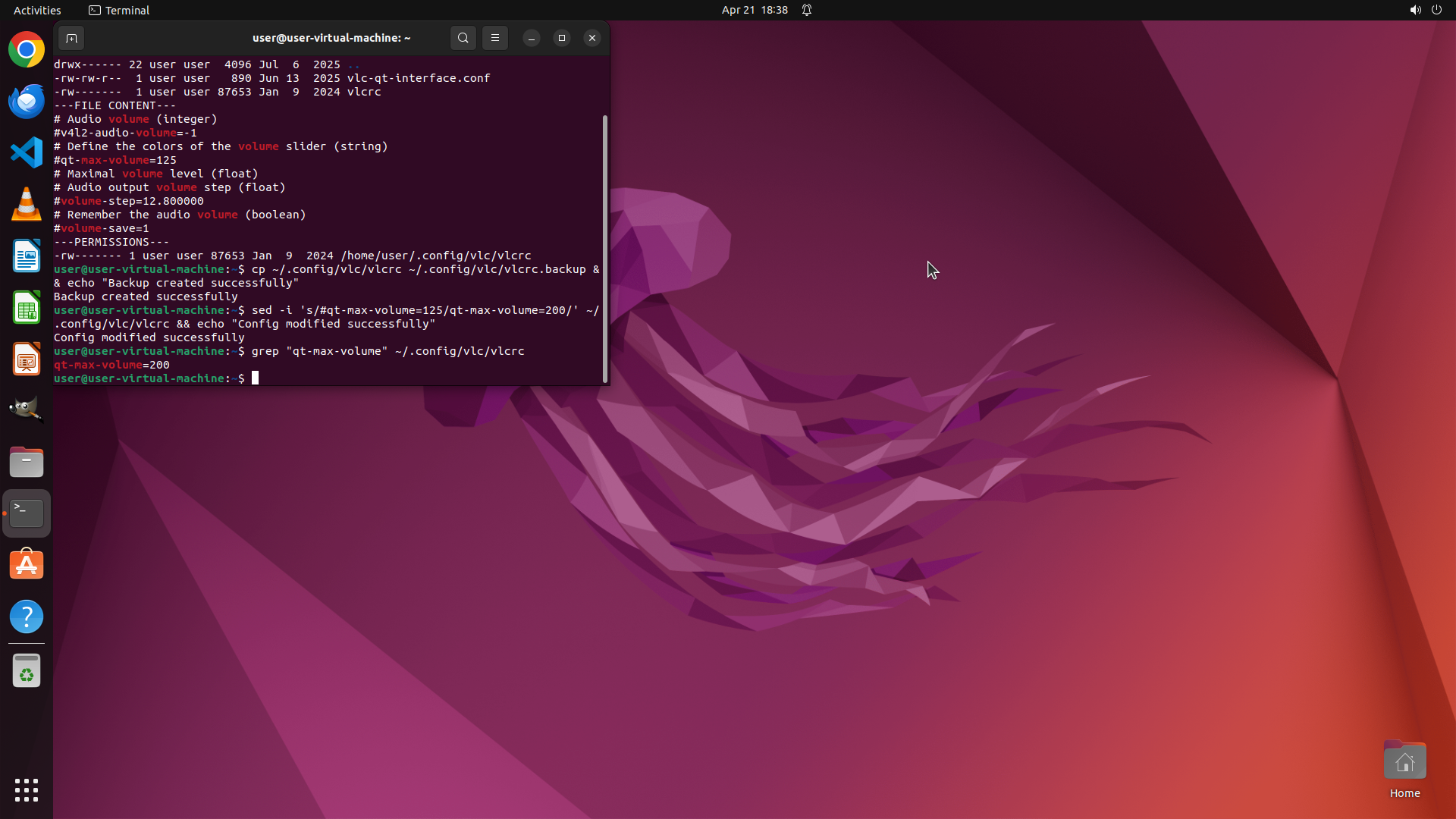Open Ubuntu Software from the dock
This screenshot has height=819, width=1456.
click(x=27, y=565)
